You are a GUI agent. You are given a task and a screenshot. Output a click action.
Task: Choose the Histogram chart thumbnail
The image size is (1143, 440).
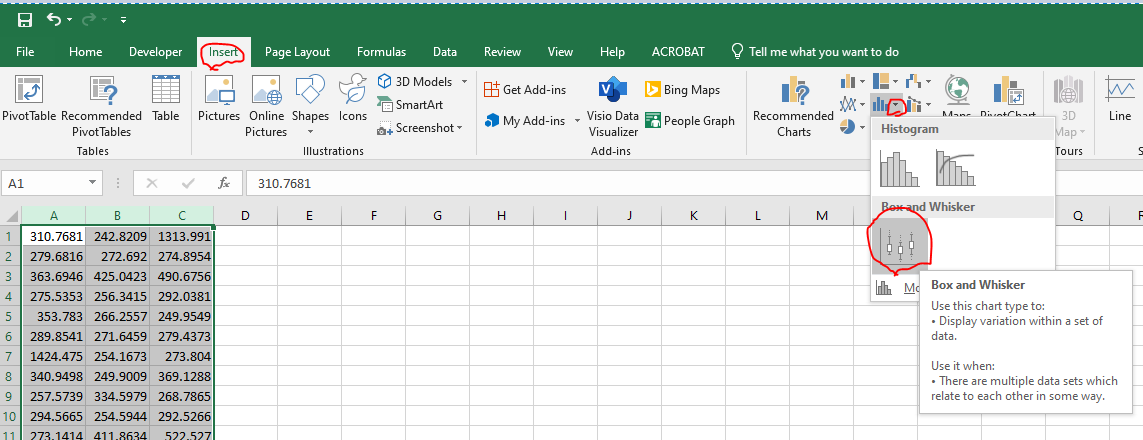(899, 168)
